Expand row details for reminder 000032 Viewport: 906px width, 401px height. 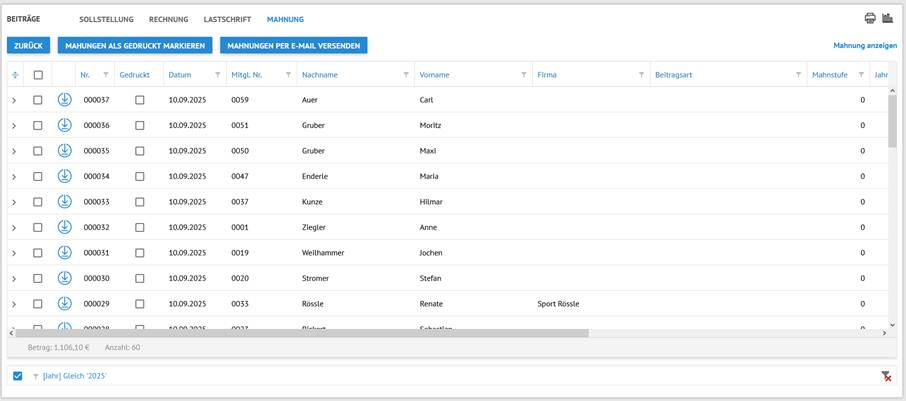click(x=14, y=228)
